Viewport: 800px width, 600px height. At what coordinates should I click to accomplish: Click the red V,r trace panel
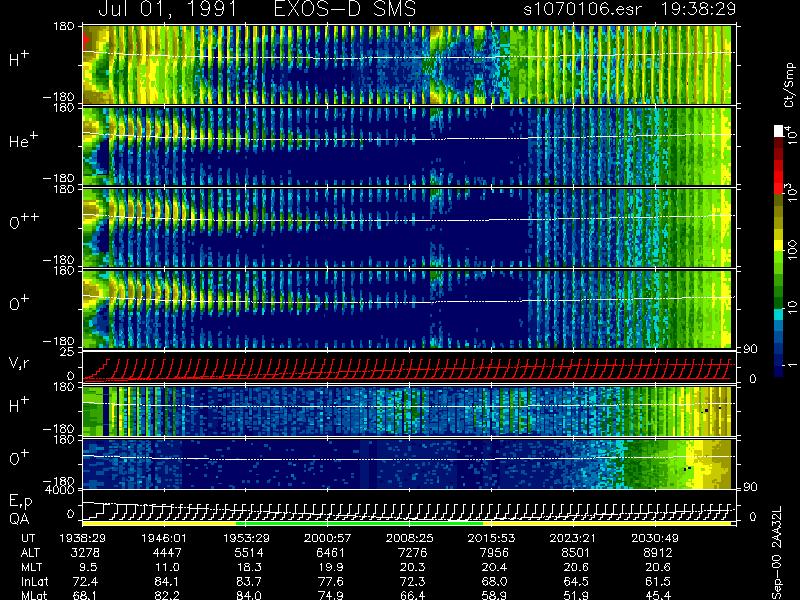[x=409, y=368]
